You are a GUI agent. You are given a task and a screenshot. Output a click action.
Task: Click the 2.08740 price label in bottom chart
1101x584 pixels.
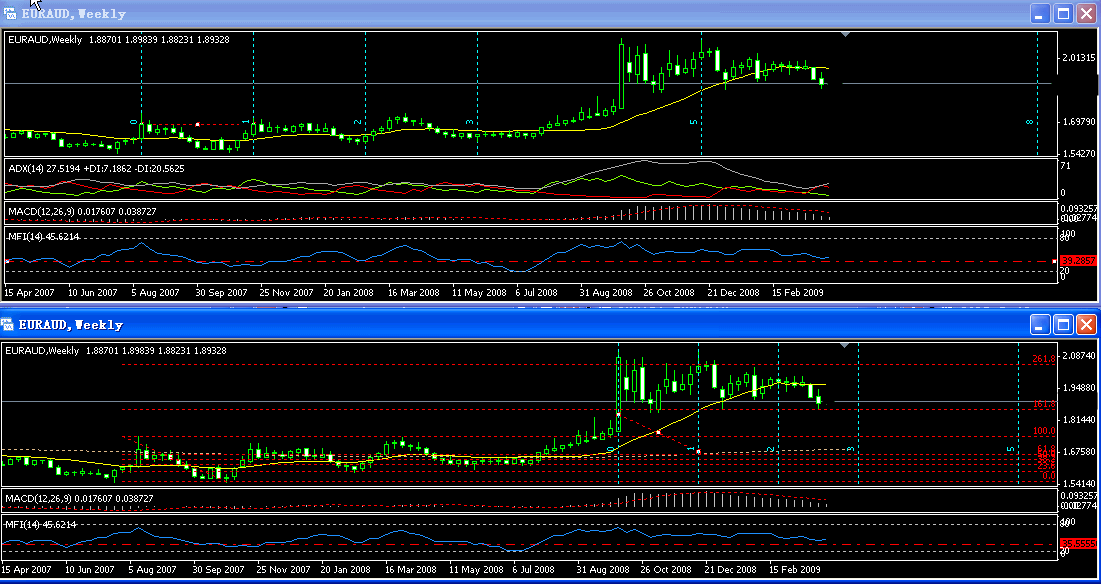1080,356
